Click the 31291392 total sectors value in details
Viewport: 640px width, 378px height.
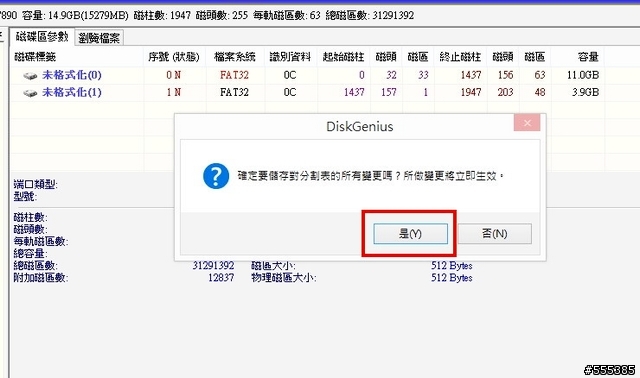coord(213,266)
